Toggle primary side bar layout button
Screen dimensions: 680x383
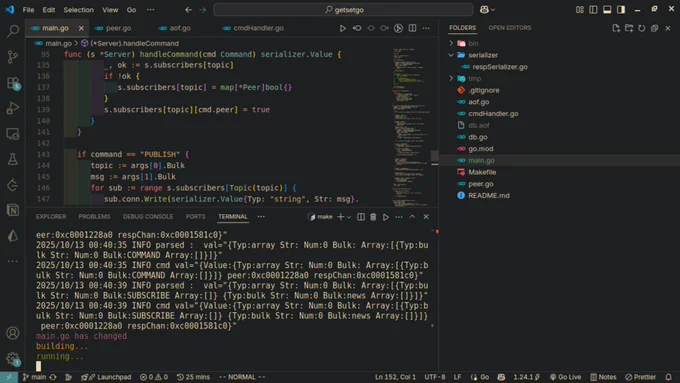click(593, 10)
